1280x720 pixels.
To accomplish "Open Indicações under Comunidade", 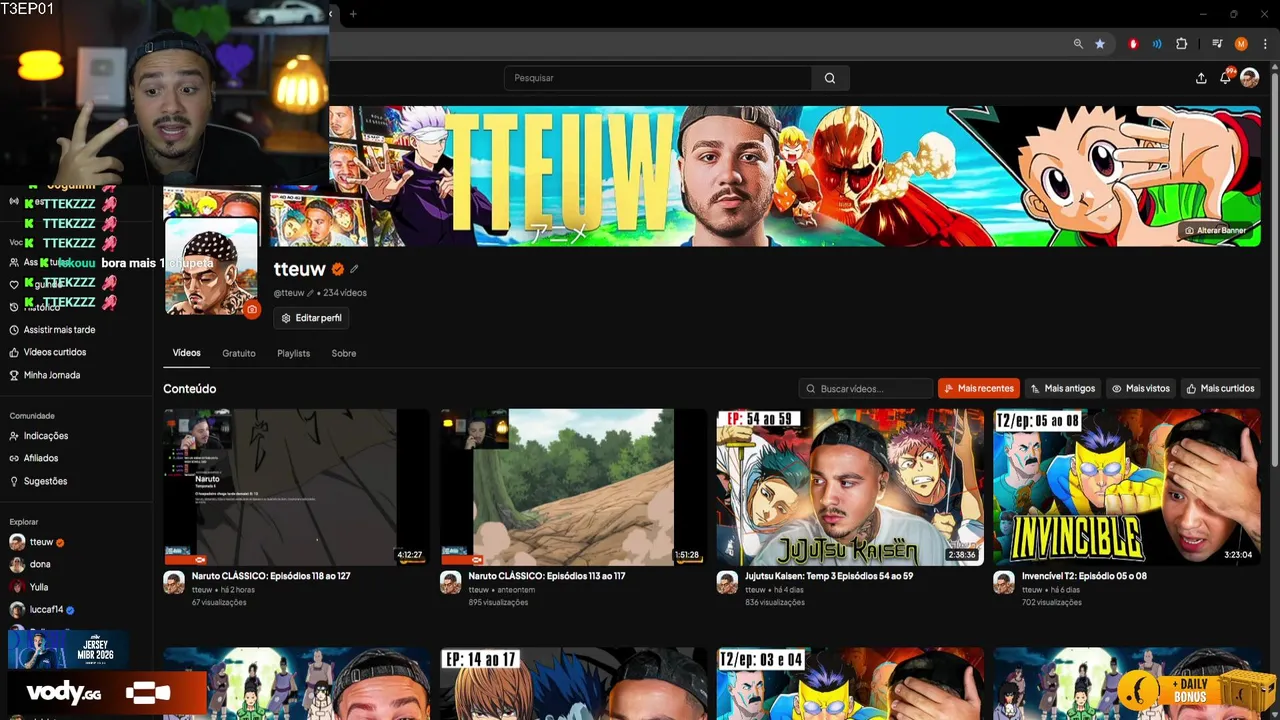I will [46, 436].
